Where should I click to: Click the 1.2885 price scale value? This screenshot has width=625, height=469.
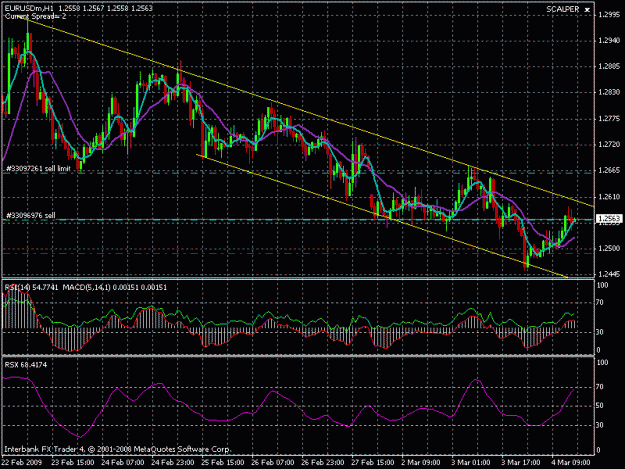point(609,66)
